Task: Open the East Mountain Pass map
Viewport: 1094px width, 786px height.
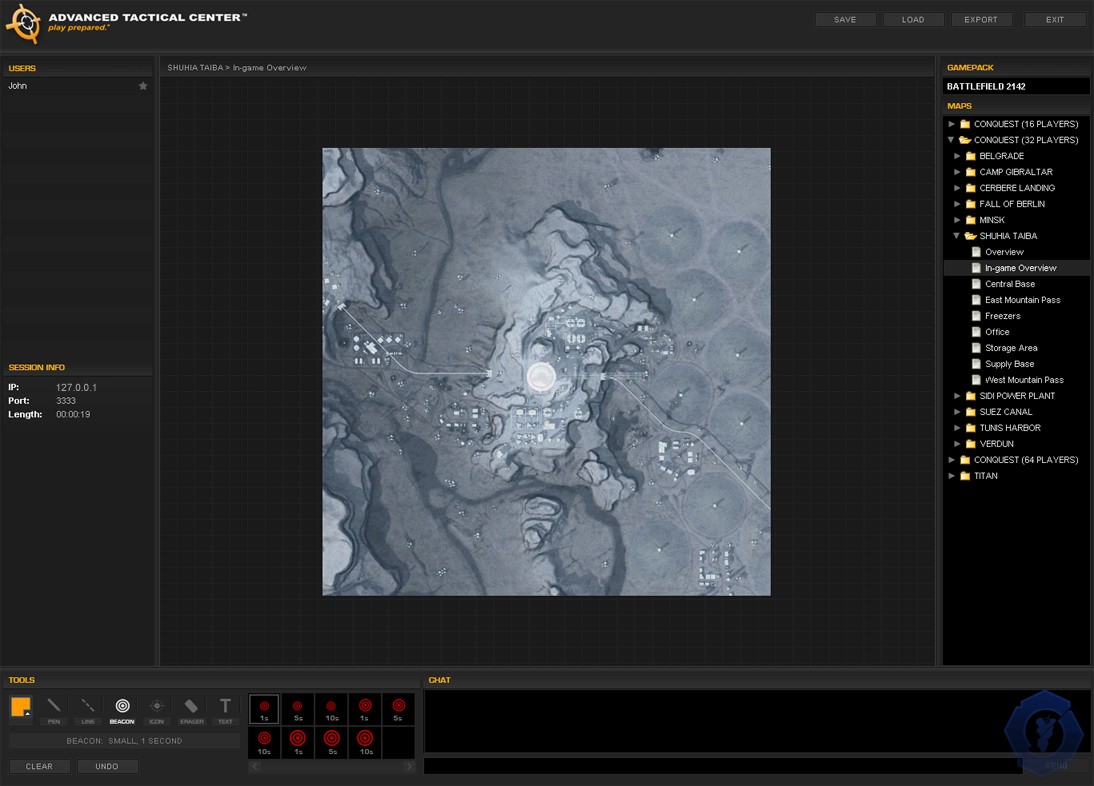Action: point(1022,301)
